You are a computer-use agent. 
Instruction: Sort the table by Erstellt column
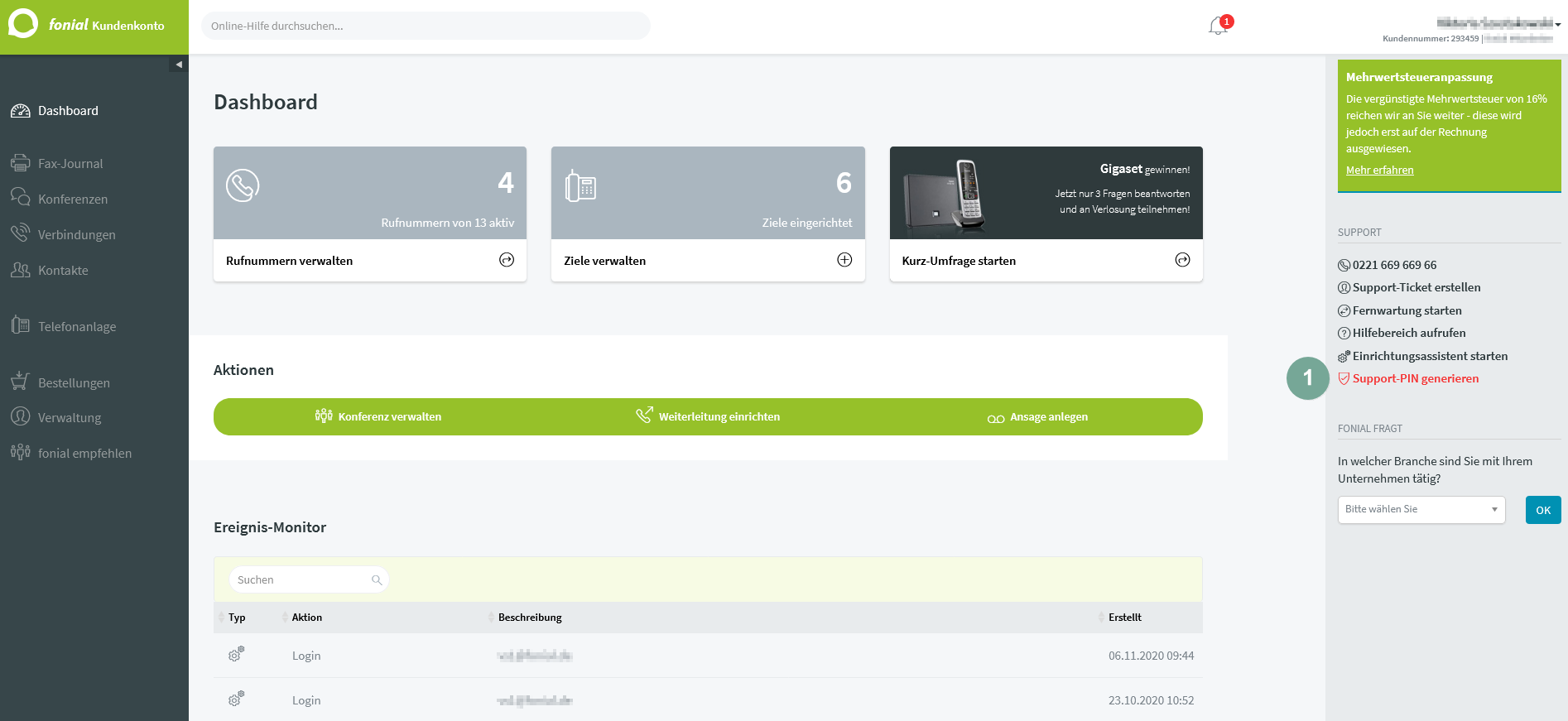(1124, 618)
